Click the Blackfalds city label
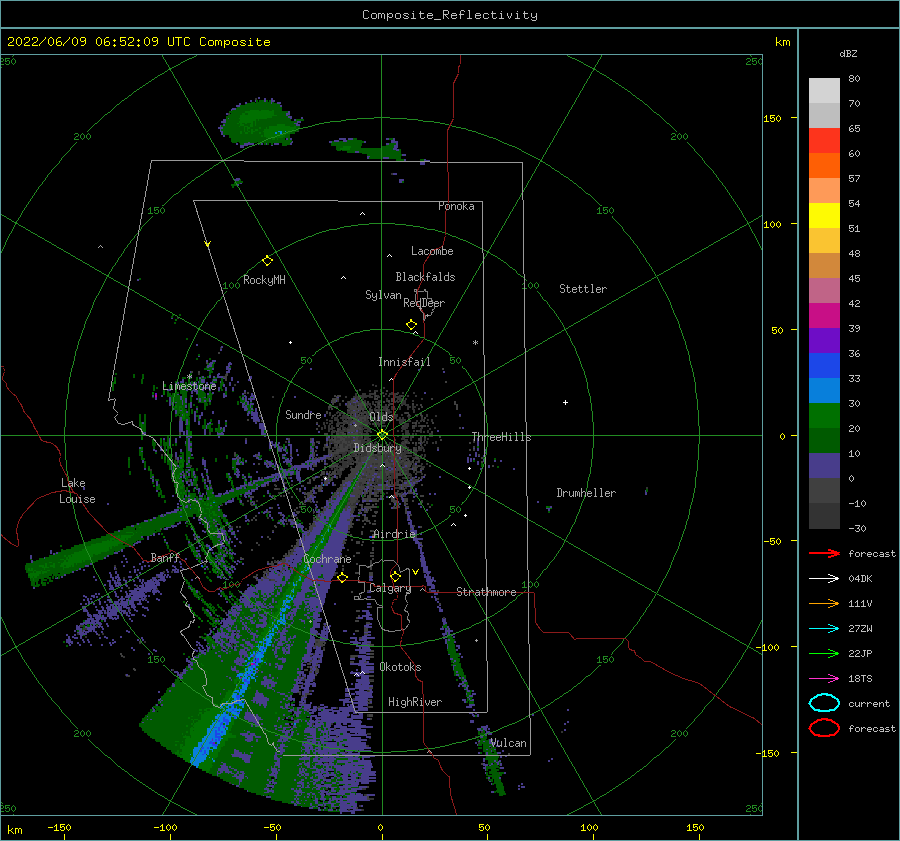 425,277
